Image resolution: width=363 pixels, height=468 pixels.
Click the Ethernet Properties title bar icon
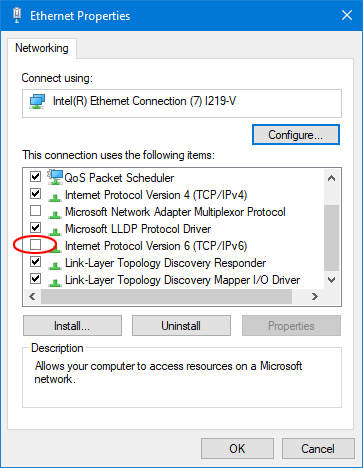coord(17,15)
